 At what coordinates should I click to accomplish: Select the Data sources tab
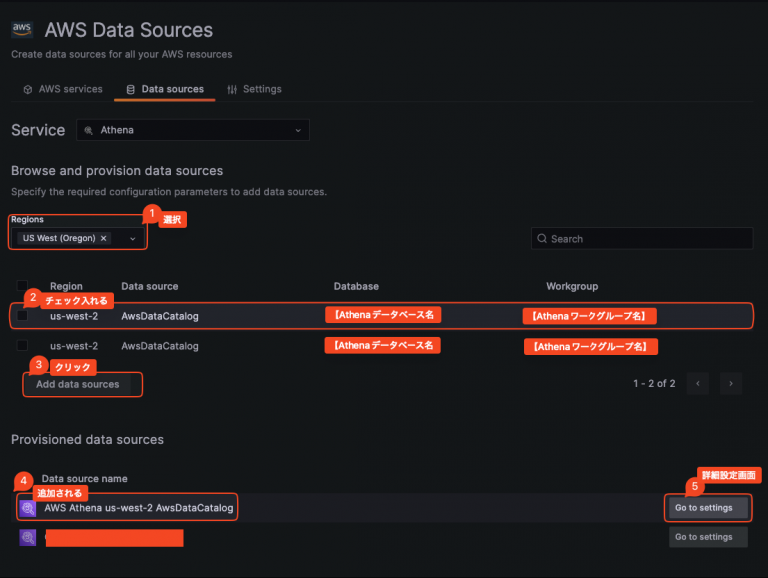pos(165,89)
